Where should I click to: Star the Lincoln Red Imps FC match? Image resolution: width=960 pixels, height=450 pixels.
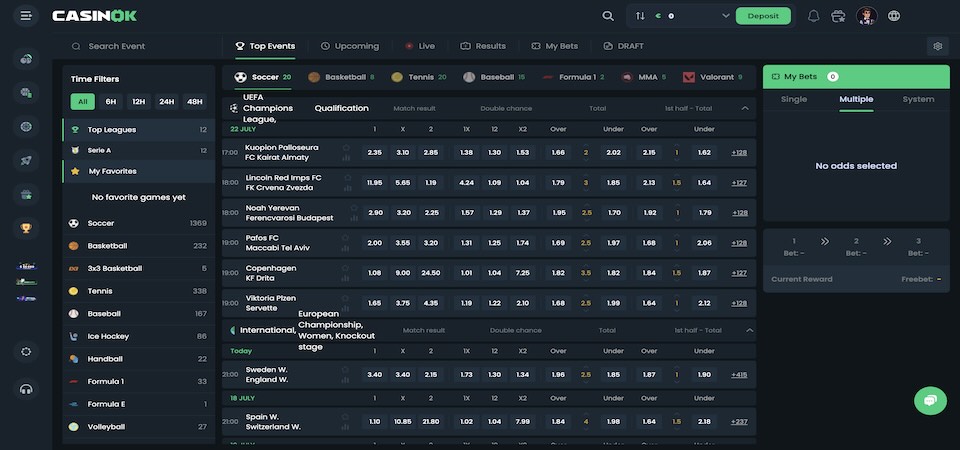(x=348, y=178)
